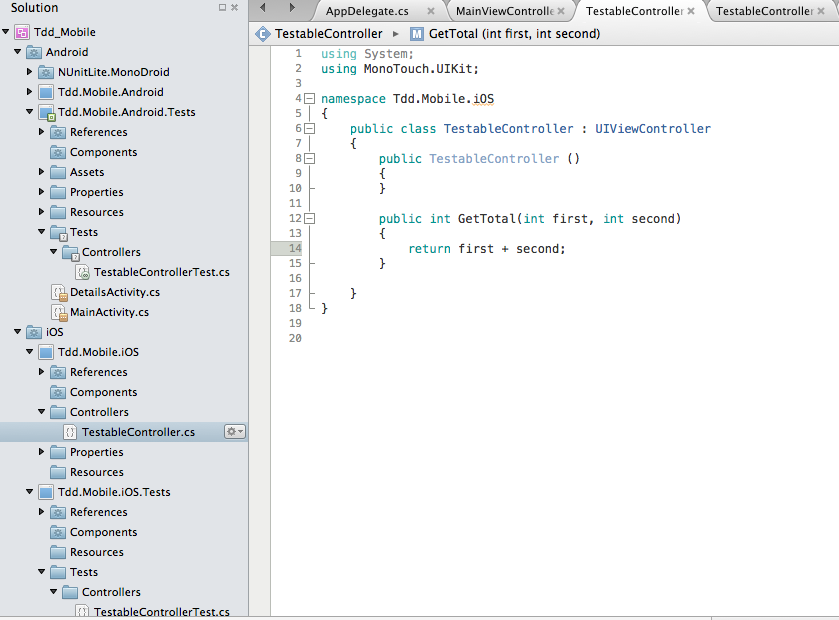Switch to the rightmost TestableController tab
This screenshot has width=839, height=620.
point(765,11)
